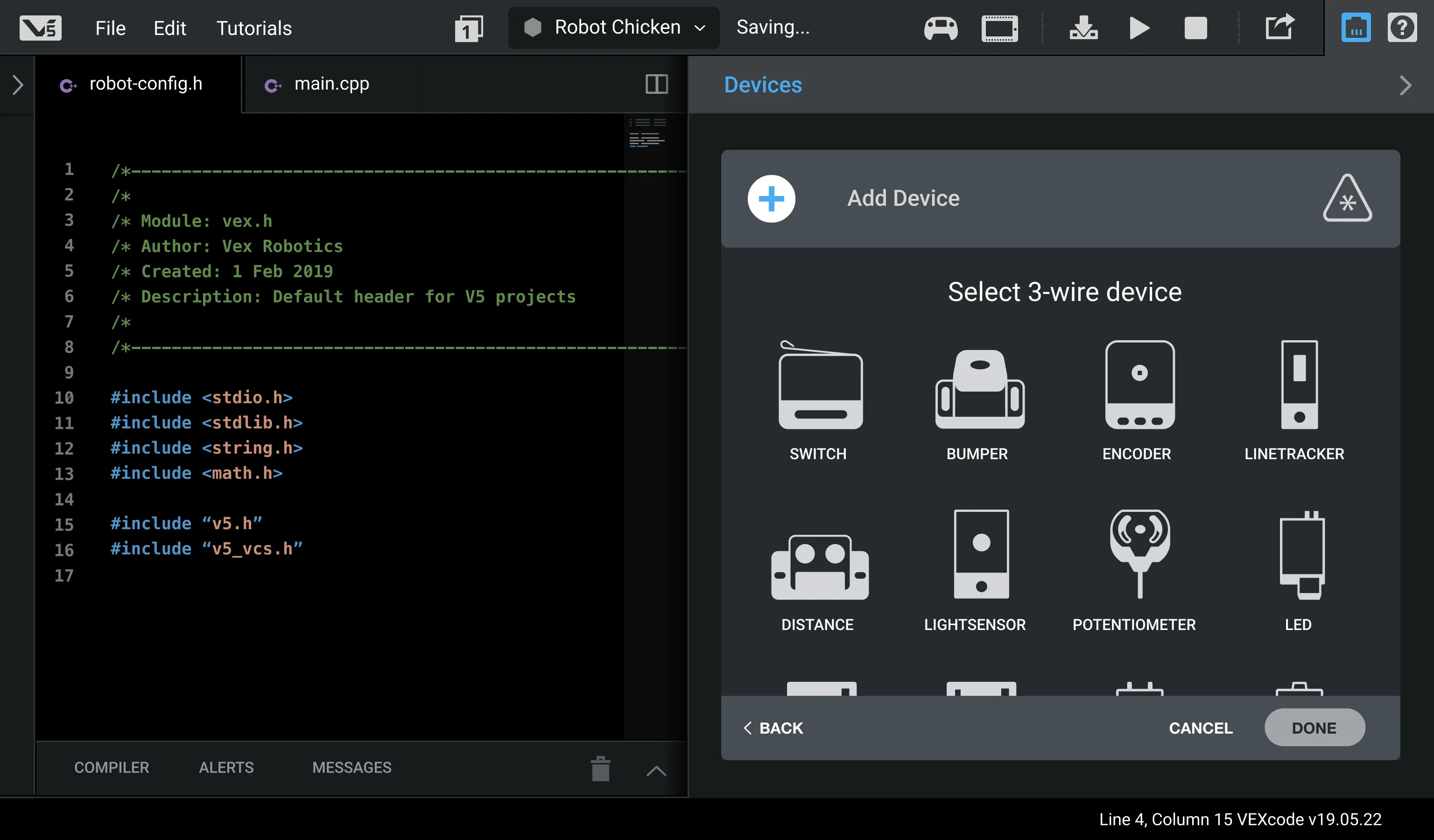This screenshot has height=840, width=1434.
Task: Click the Stop program square button
Action: point(1195,28)
